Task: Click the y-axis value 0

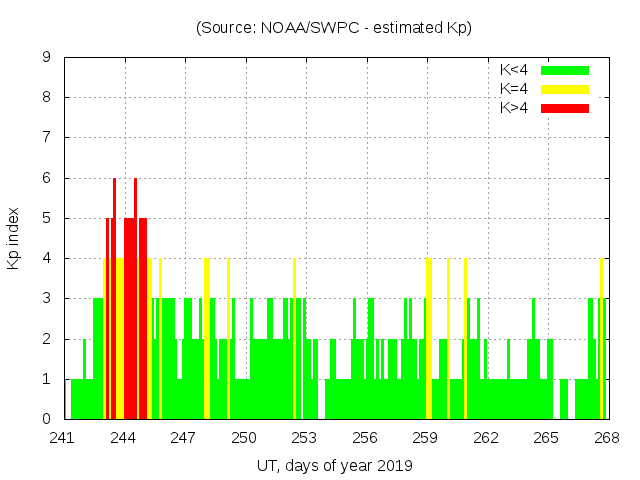Action: point(47,419)
